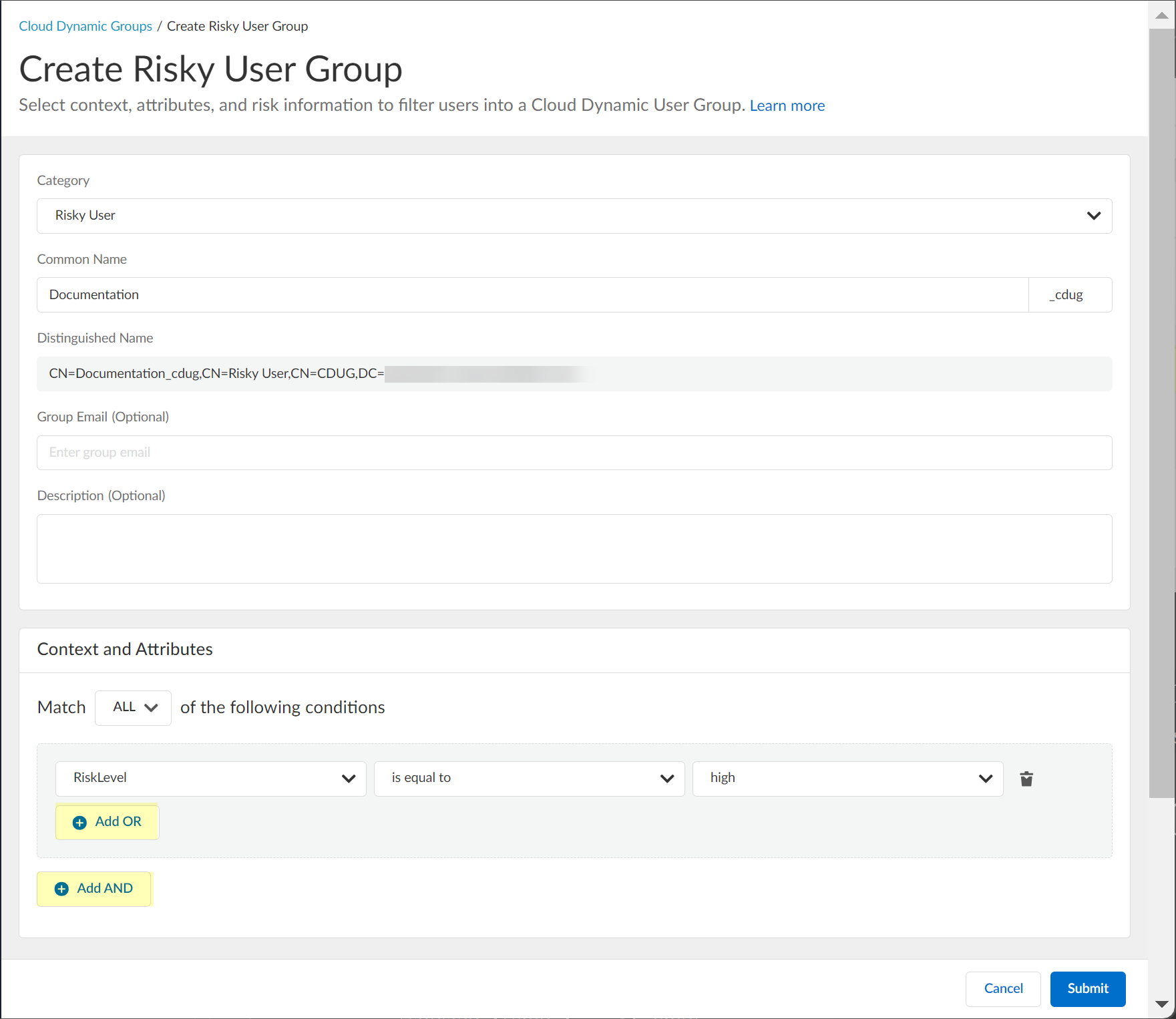The image size is (1176, 1019).
Task: Open the RiskLevel attribute dropdown
Action: coord(210,779)
